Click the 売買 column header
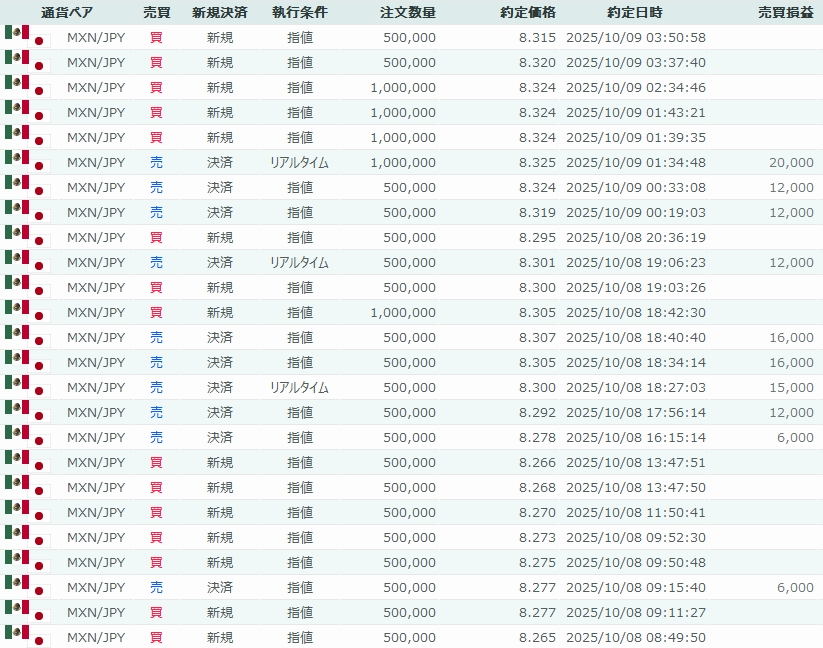 pyautogui.click(x=156, y=13)
